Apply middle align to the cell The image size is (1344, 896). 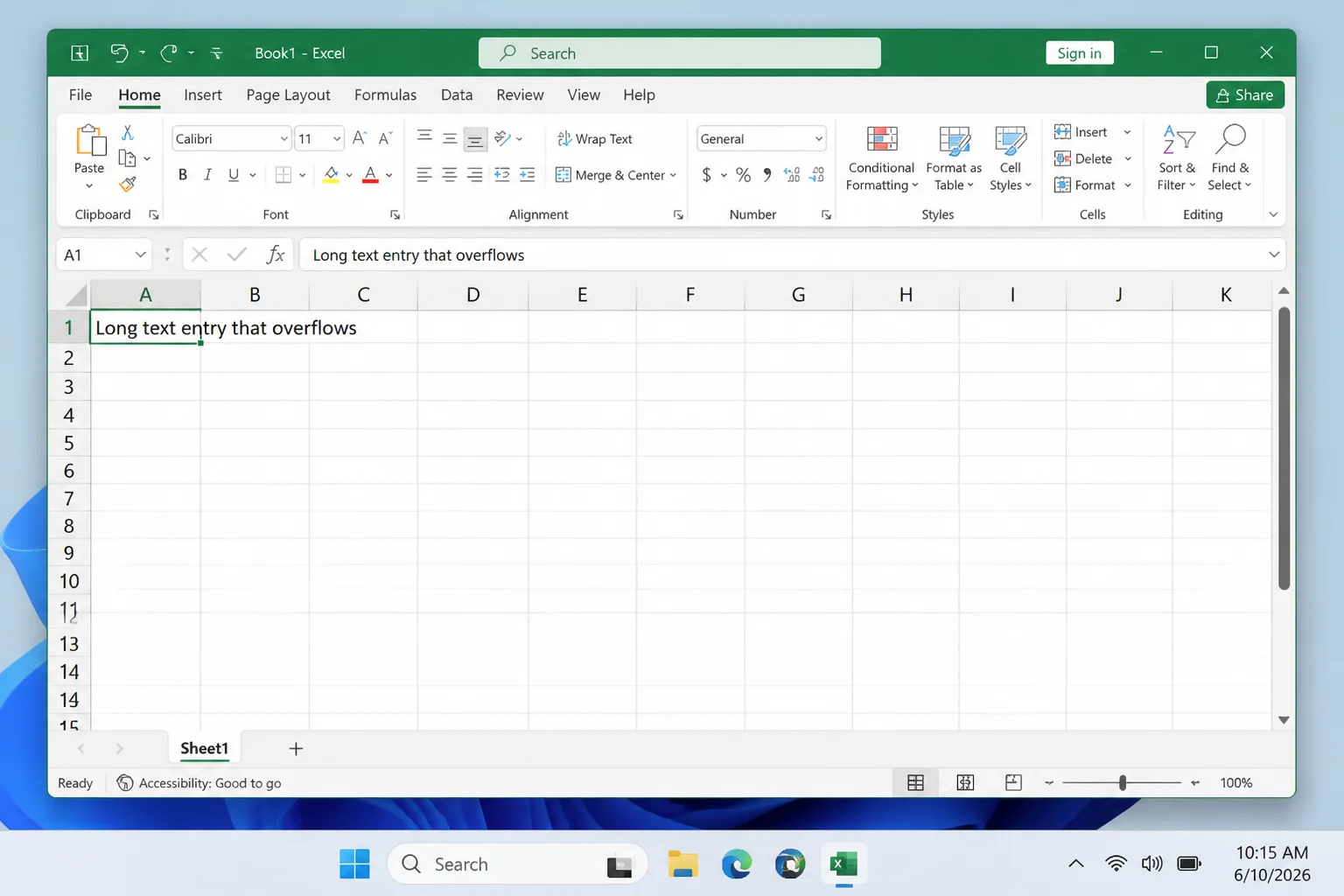tap(450, 138)
